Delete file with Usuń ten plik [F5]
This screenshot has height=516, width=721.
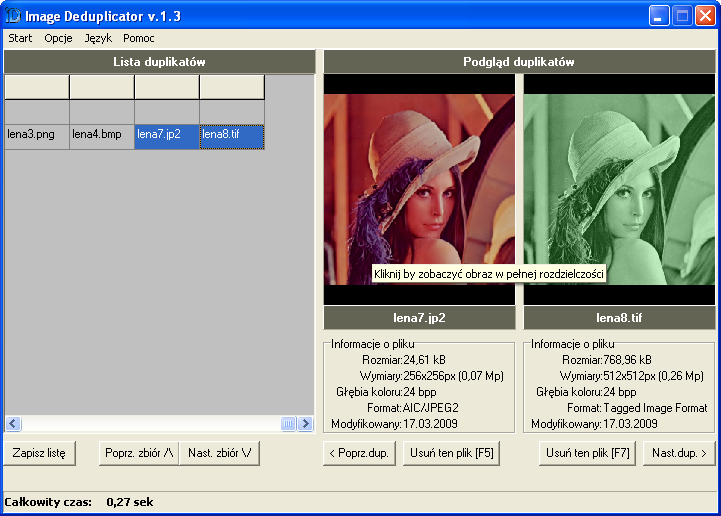452,453
